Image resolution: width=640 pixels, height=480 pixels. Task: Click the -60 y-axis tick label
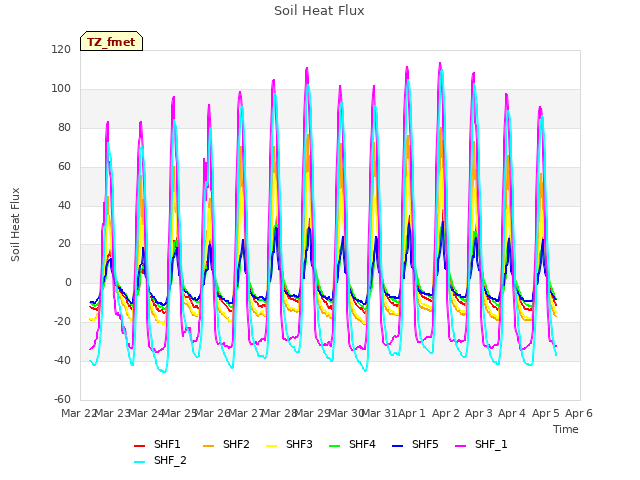[62, 399]
